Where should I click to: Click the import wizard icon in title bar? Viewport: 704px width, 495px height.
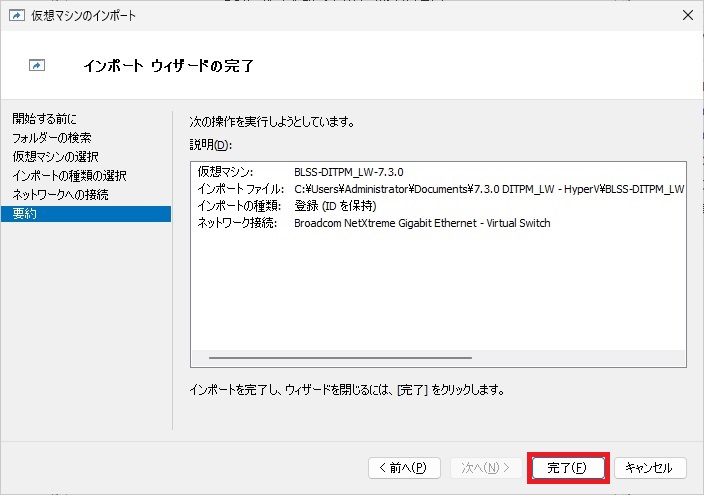[x=17, y=16]
